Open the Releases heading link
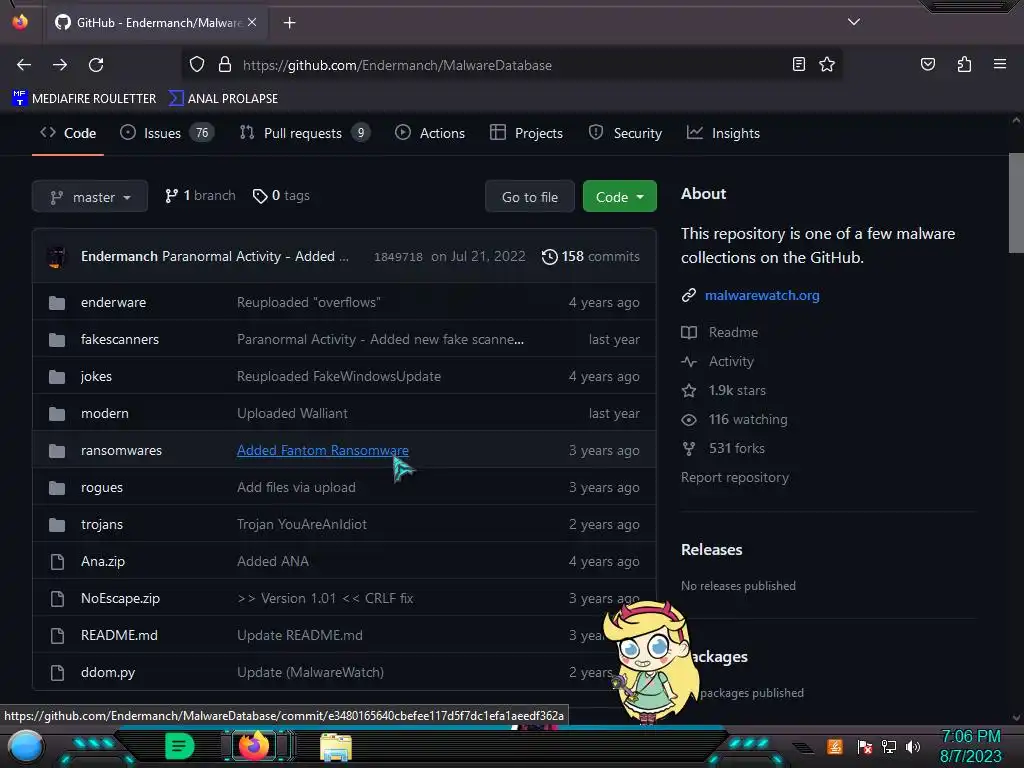The image size is (1024, 768). coord(711,550)
